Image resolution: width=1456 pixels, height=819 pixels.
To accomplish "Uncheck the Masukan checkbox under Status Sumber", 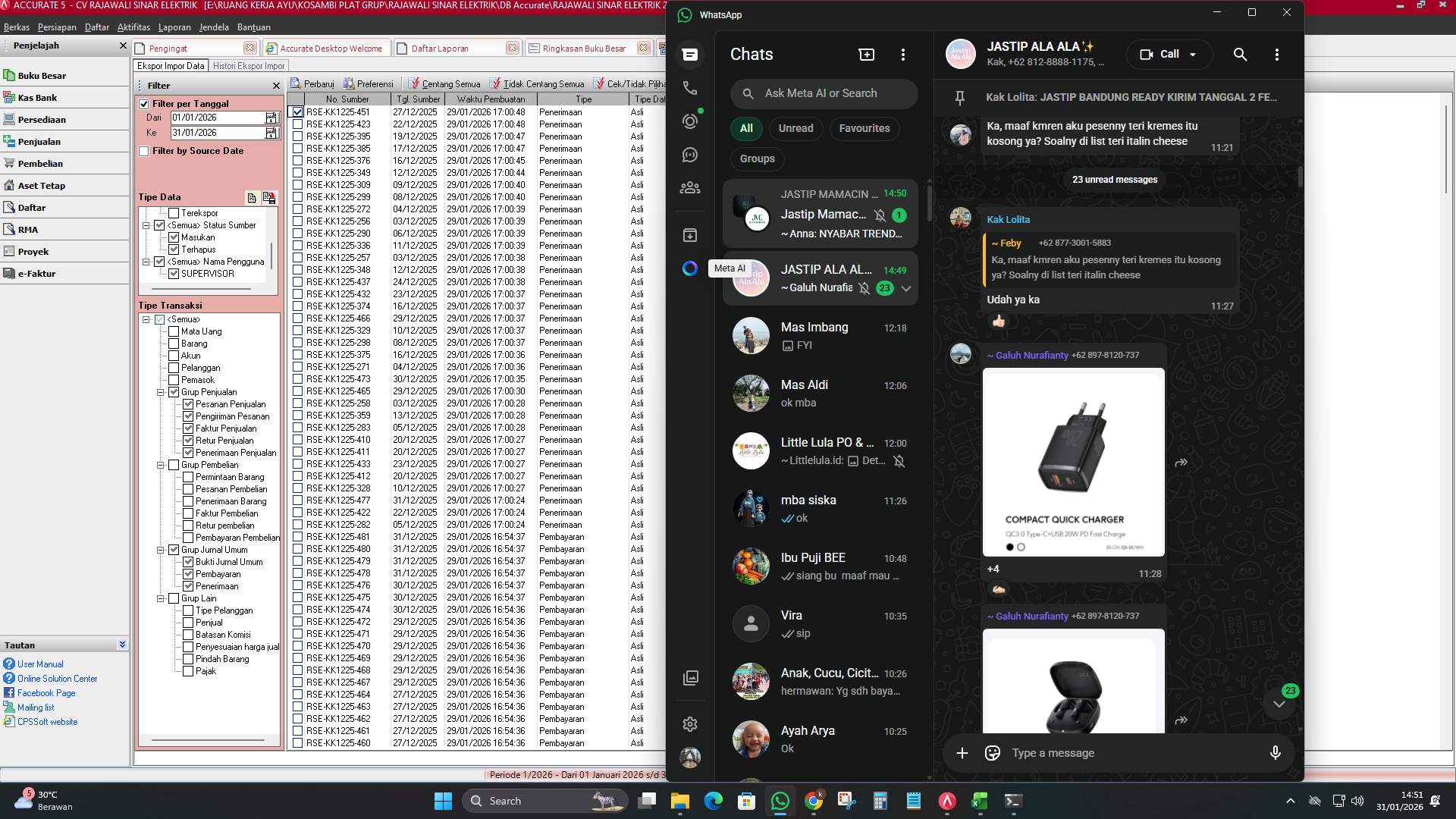I will (174, 237).
